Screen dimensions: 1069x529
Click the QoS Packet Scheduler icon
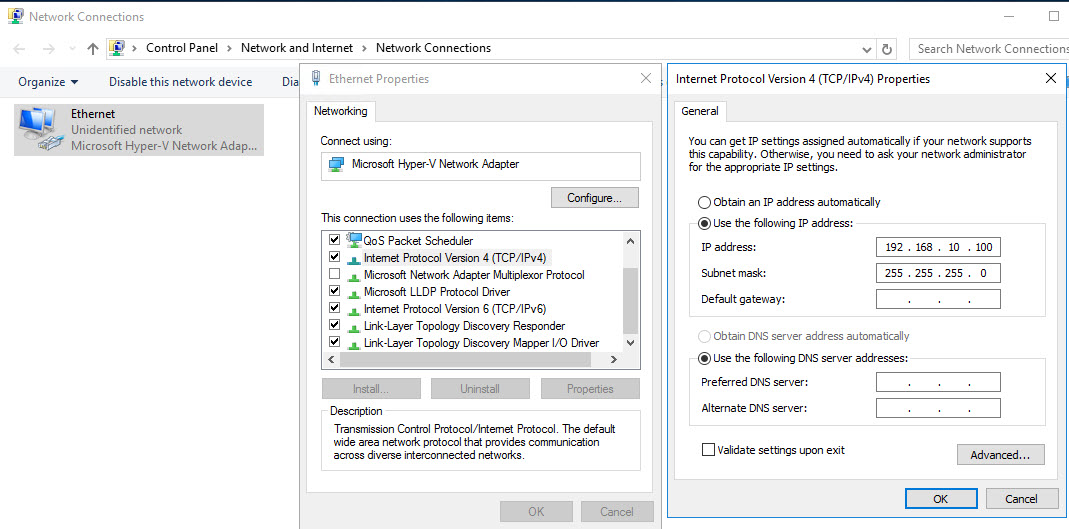pos(353,239)
